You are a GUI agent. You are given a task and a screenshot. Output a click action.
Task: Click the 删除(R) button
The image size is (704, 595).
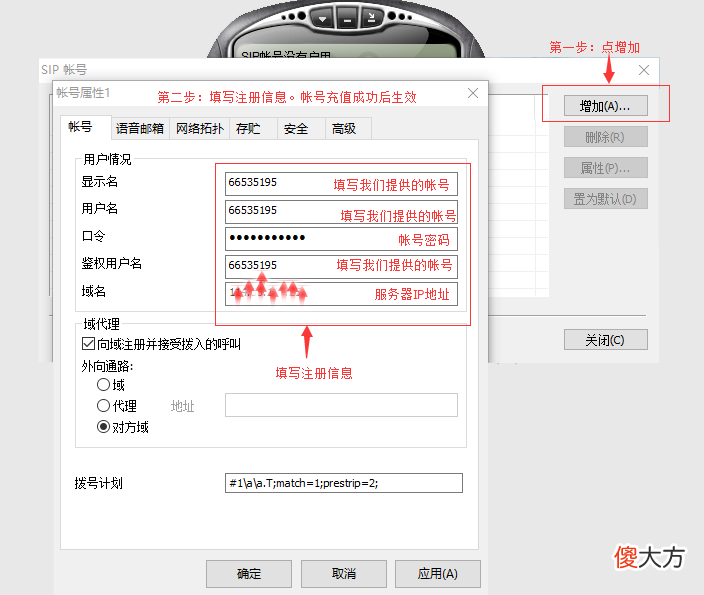click(x=606, y=137)
